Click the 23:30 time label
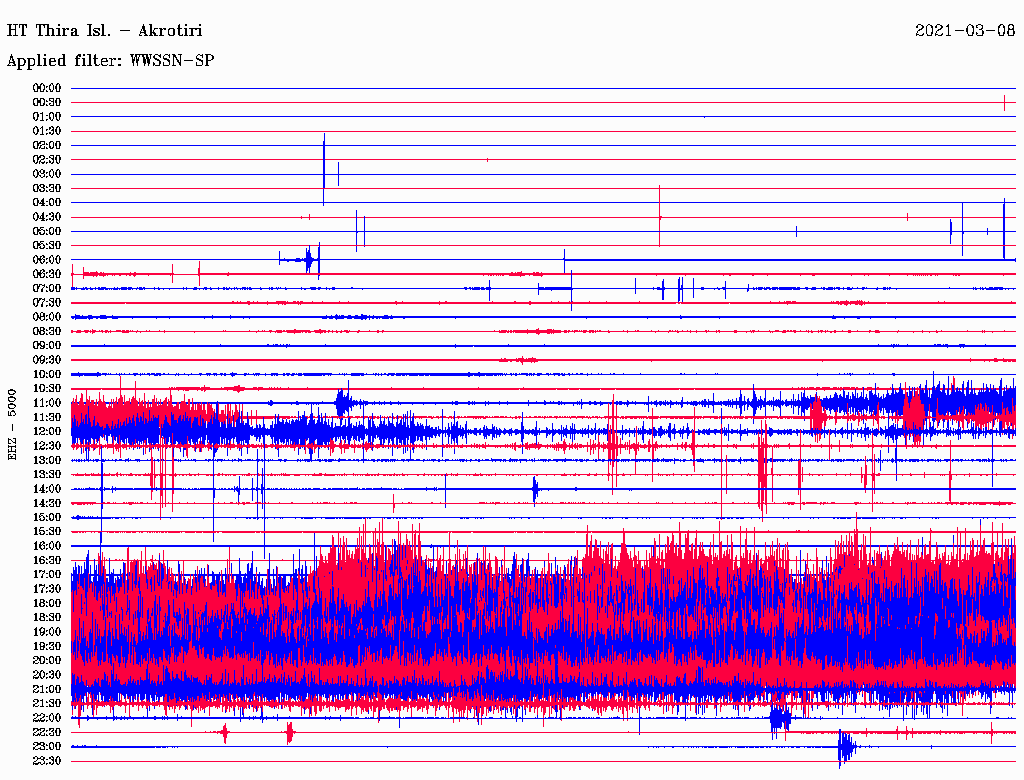The height and width of the screenshot is (780, 1024). [x=47, y=761]
